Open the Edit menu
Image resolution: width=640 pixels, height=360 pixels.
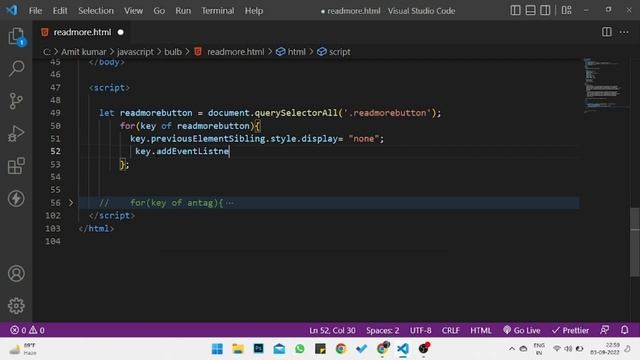pos(60,11)
